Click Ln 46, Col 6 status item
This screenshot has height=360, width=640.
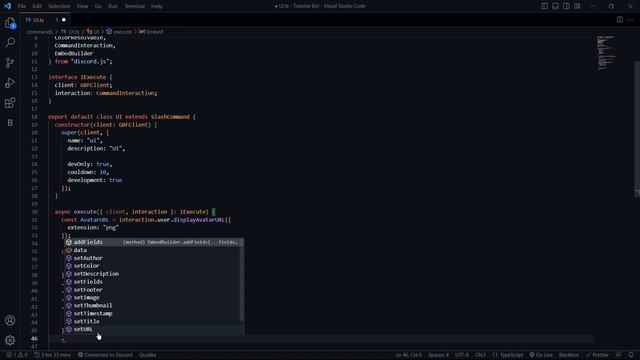[x=409, y=355]
